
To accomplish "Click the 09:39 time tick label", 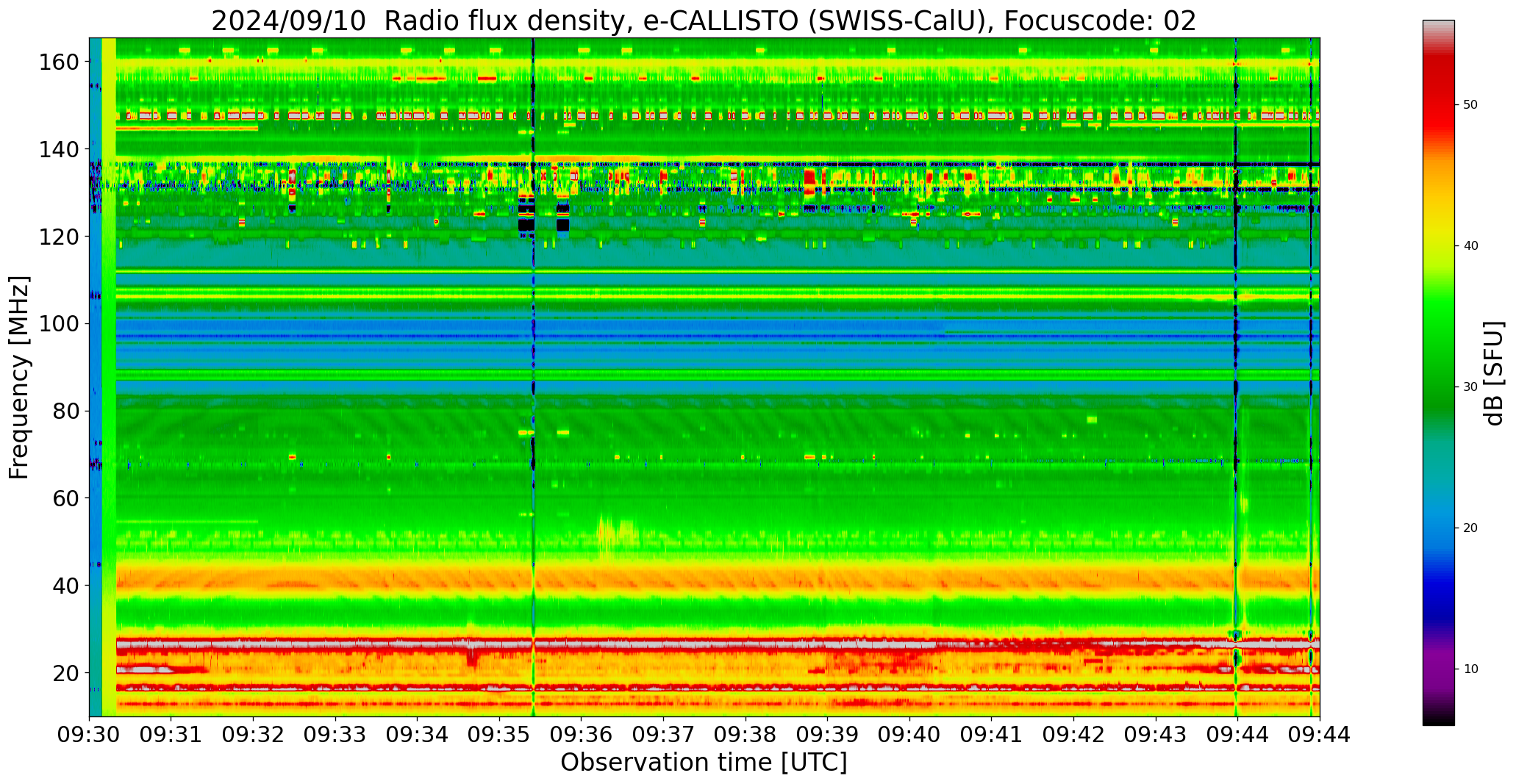I will tap(828, 735).
